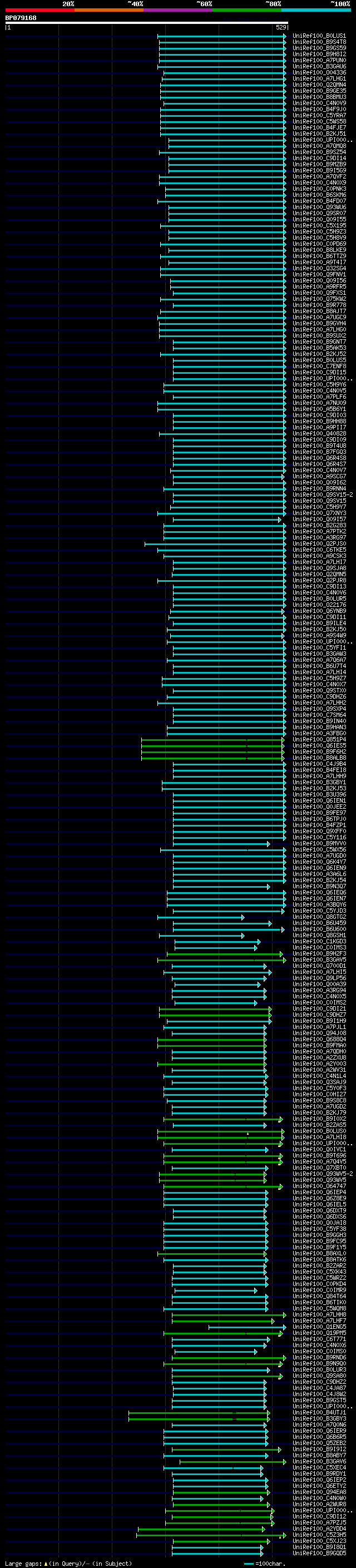Screen dimensions: 356x1568
Task: Open hit UniRef100_B9S4T8
Action: [x=319, y=42]
